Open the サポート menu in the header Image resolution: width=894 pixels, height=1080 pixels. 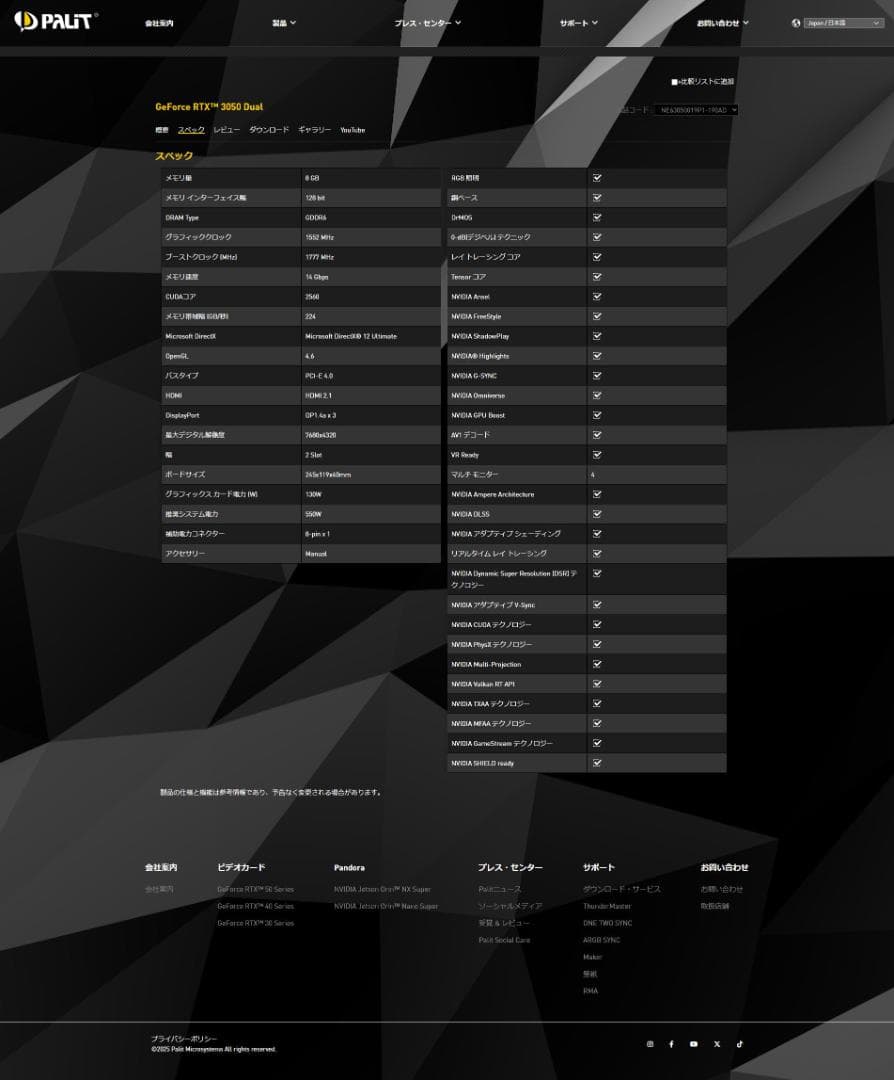coord(576,21)
